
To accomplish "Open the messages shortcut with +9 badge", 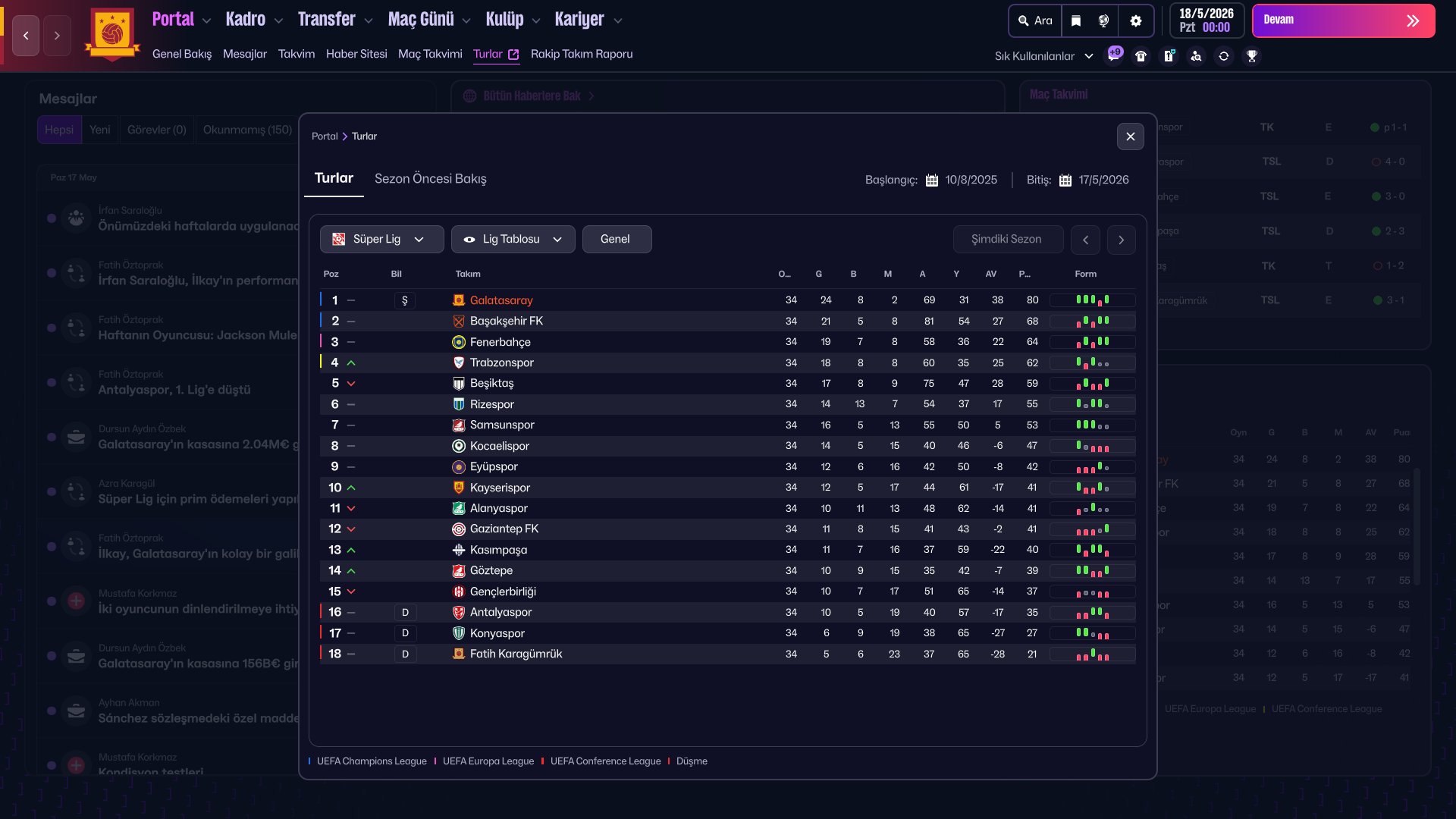I will 1113,56.
